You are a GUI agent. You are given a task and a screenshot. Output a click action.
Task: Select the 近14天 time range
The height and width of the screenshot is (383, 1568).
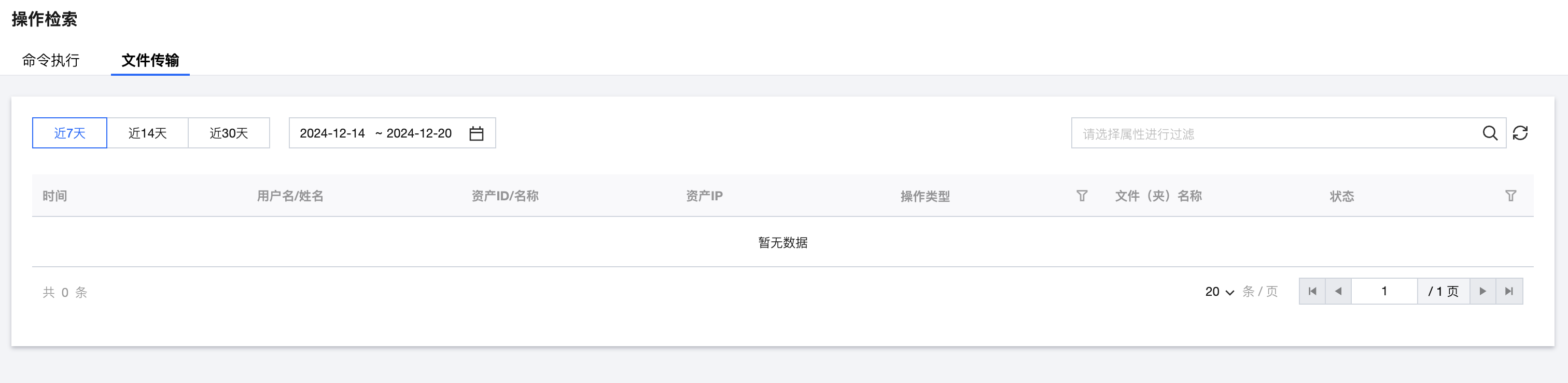click(147, 133)
